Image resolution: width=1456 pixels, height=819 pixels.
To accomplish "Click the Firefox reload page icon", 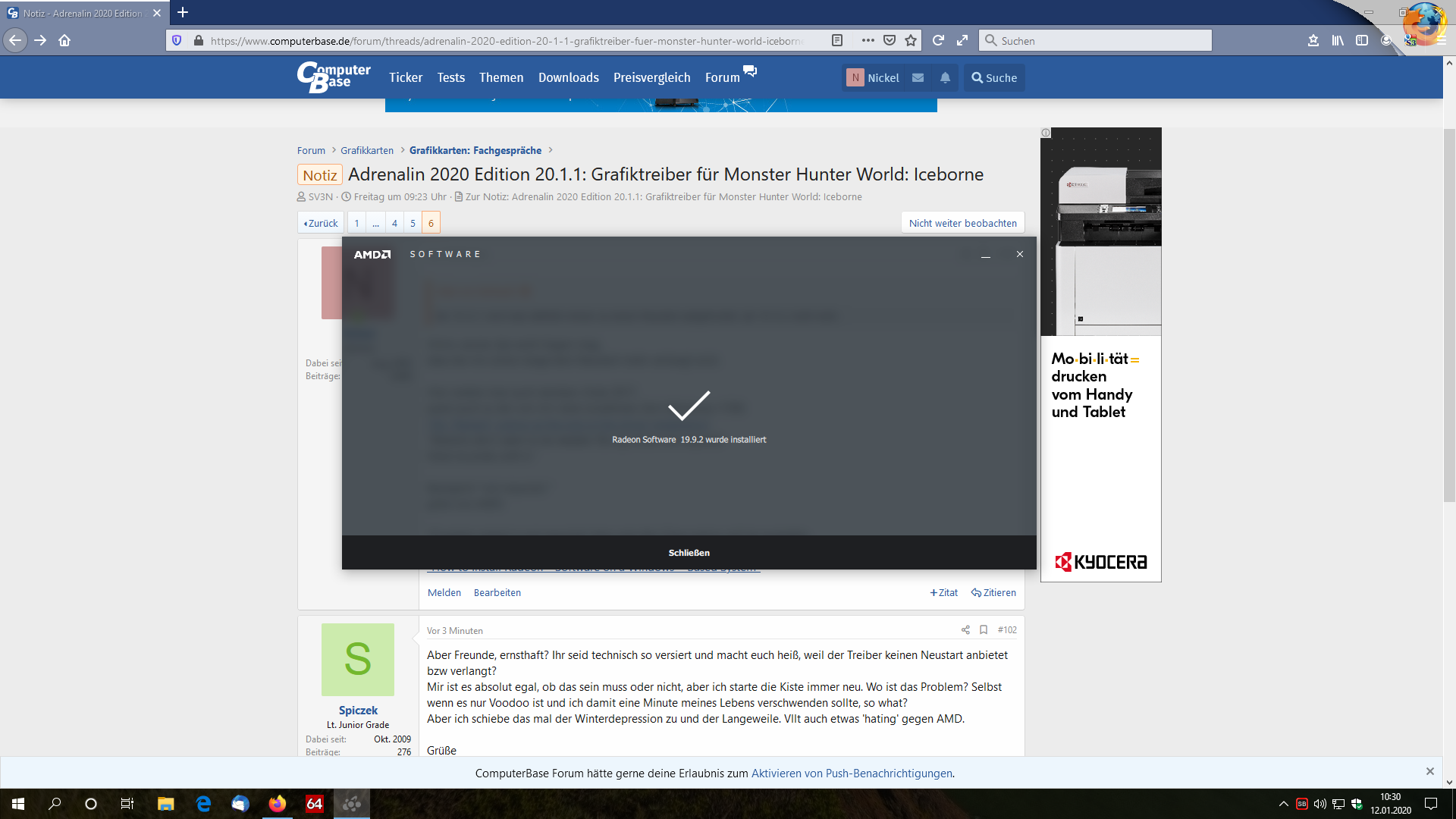I will (x=938, y=41).
